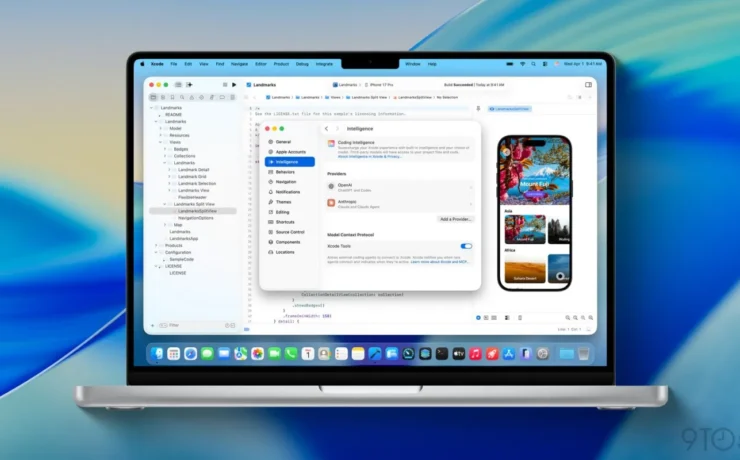Image resolution: width=740 pixels, height=460 pixels.
Task: Select Source Control in Settings sidebar
Action: point(290,232)
